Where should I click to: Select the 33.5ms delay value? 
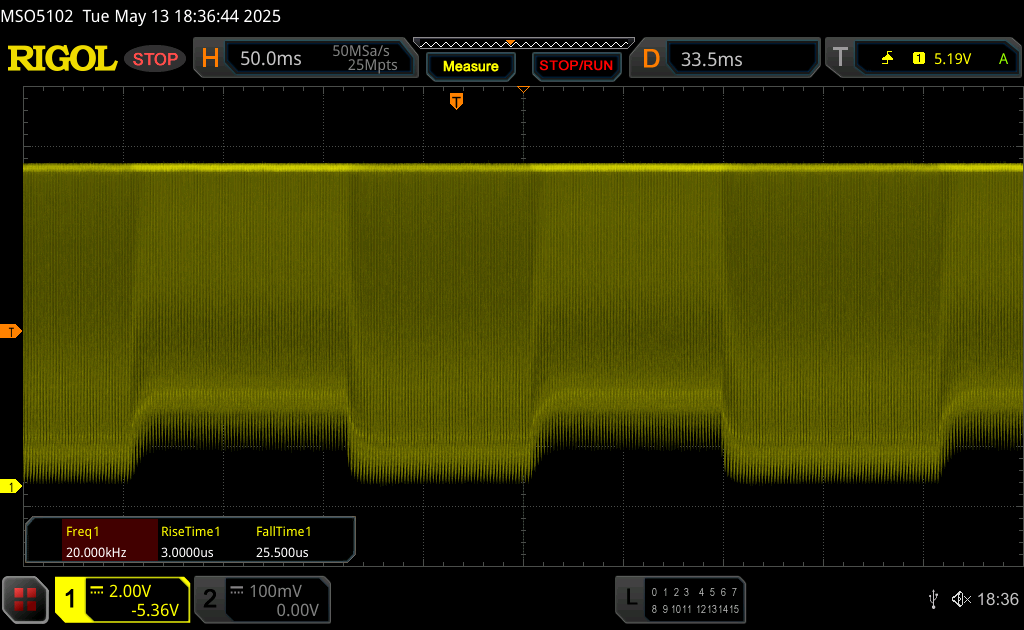(x=711, y=59)
